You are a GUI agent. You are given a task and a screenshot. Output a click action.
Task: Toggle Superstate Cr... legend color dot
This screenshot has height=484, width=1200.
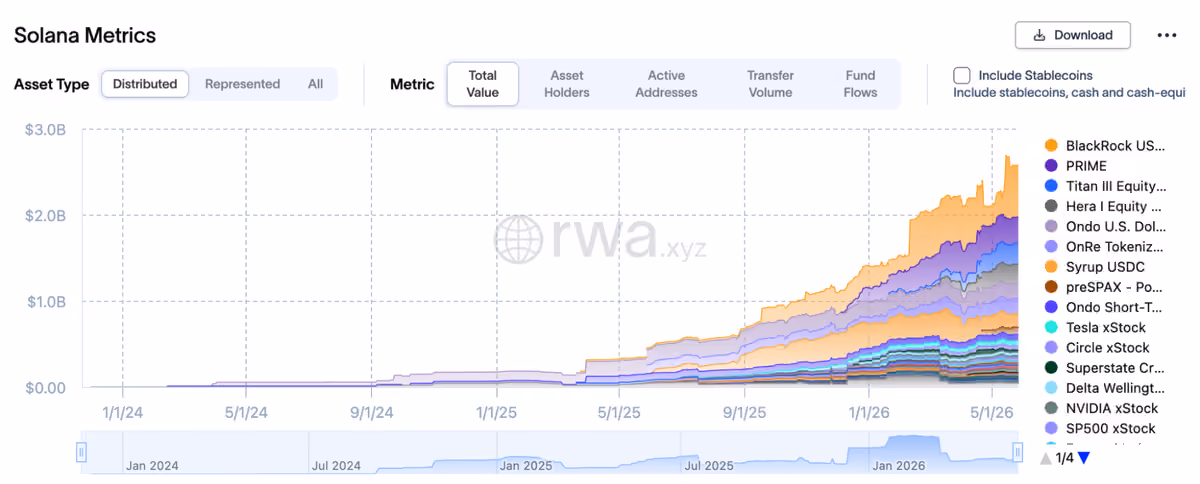(x=1051, y=368)
